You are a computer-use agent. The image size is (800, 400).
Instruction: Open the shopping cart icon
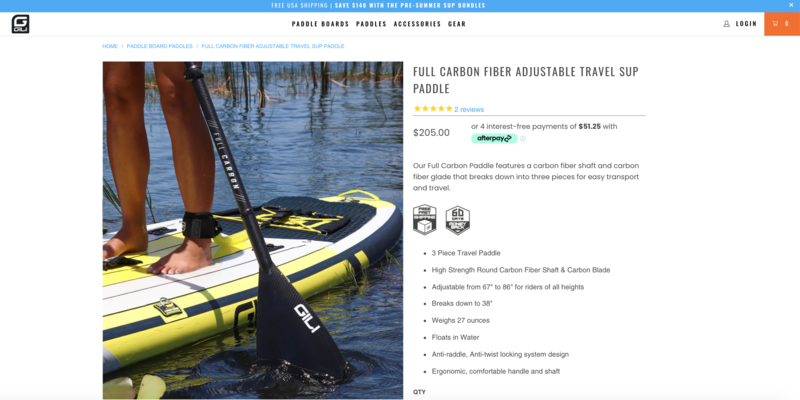(x=775, y=23)
